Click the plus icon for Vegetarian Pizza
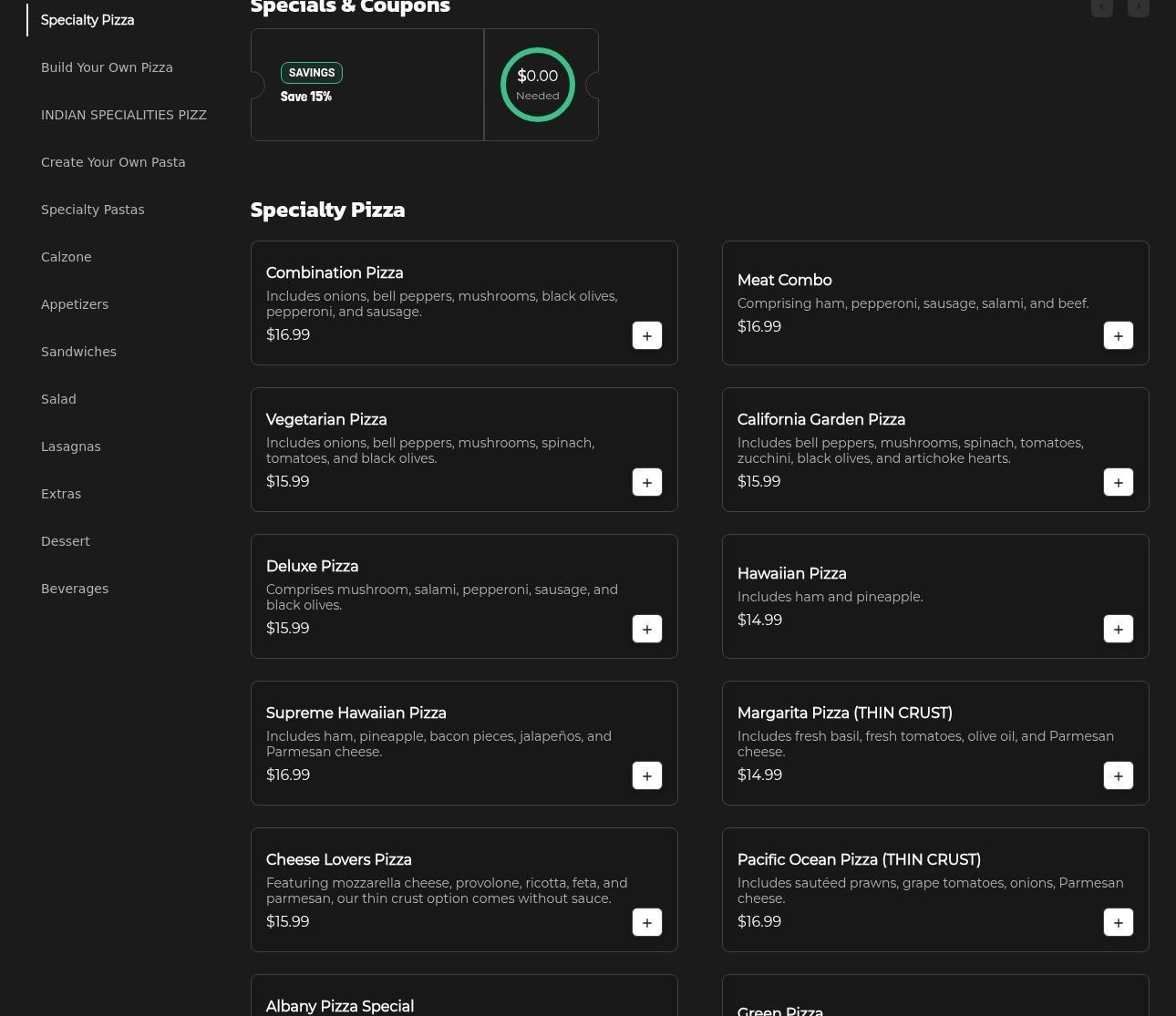Image resolution: width=1176 pixels, height=1016 pixels. click(647, 482)
